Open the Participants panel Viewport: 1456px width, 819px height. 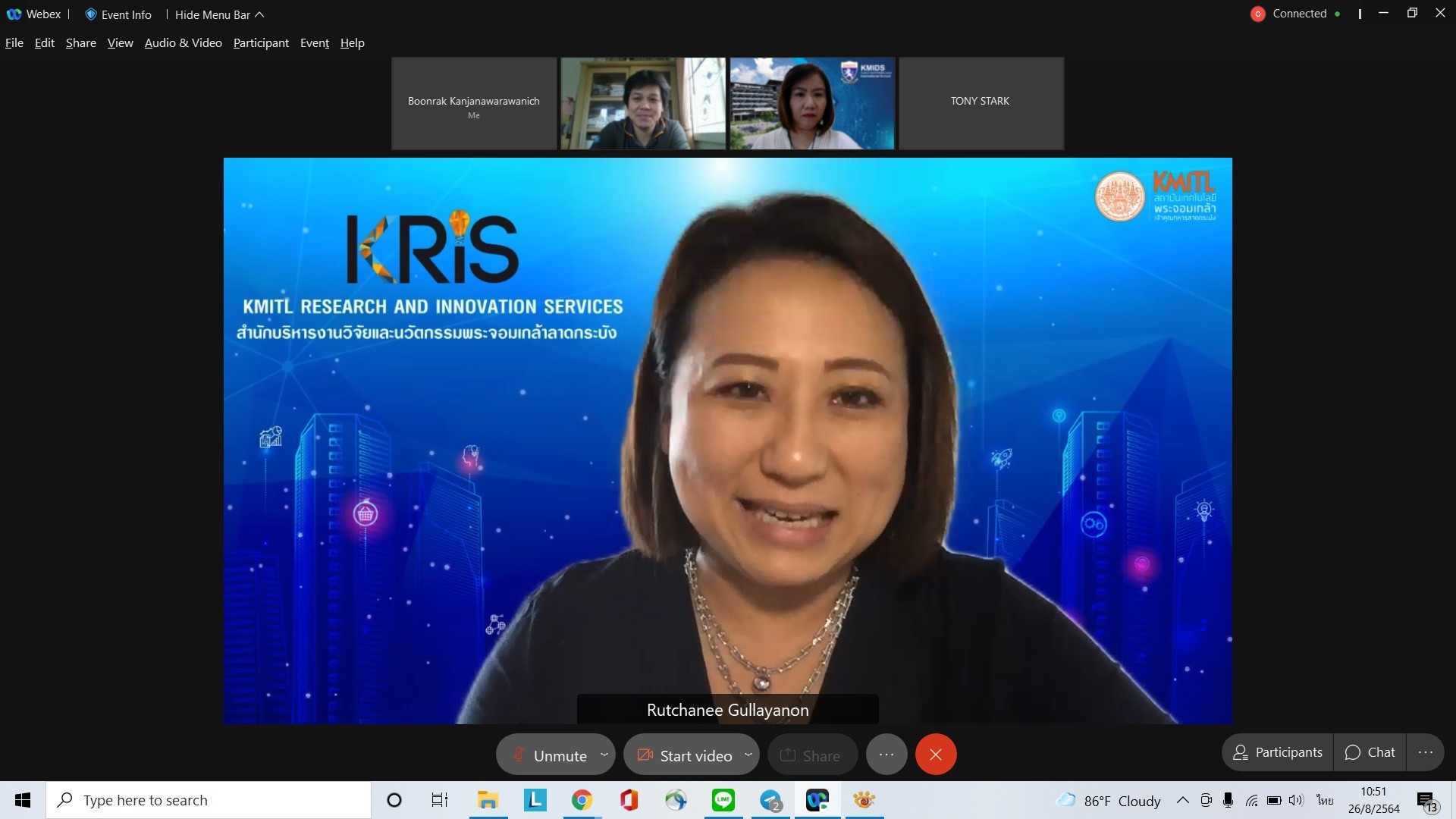click(1278, 752)
